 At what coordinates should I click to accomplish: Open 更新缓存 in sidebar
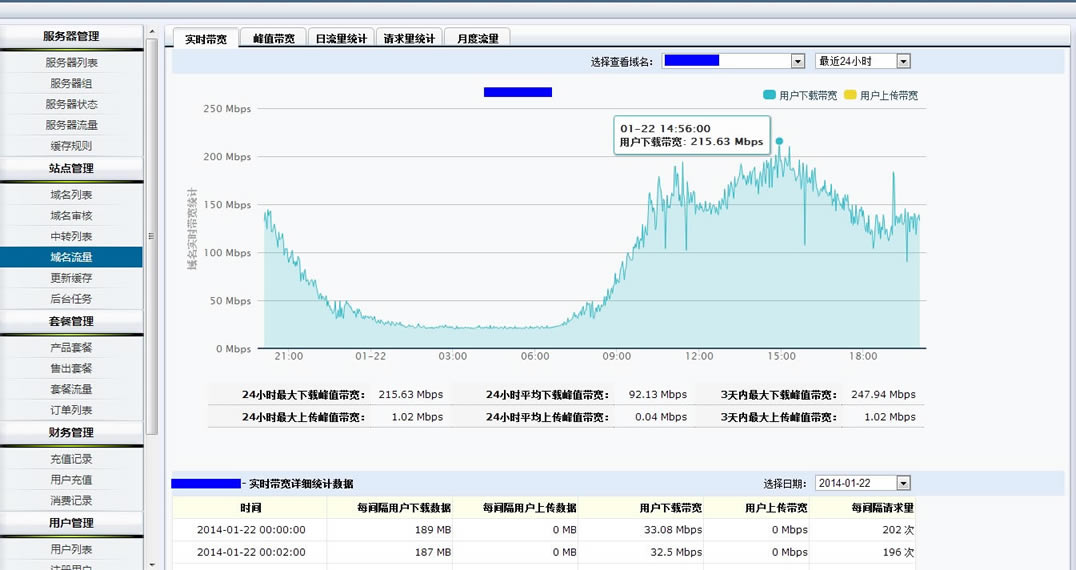point(71,278)
